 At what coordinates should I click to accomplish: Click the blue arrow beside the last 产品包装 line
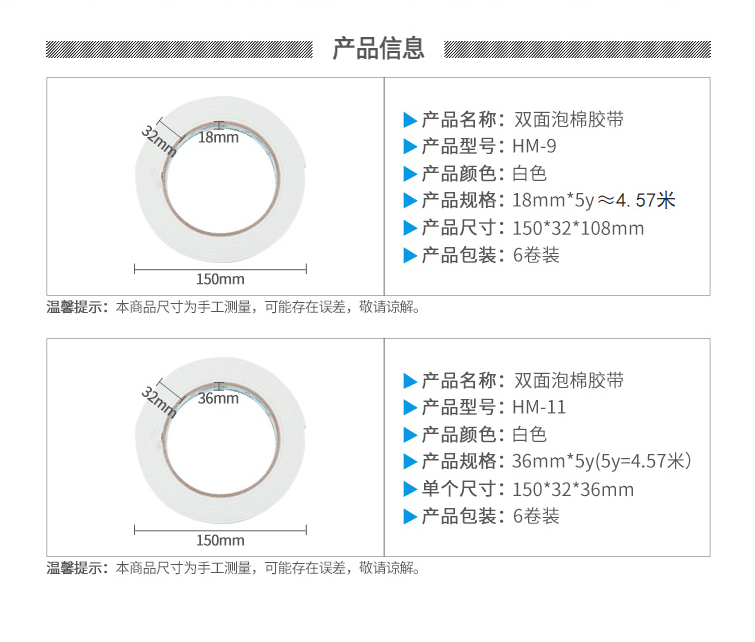coord(410,517)
